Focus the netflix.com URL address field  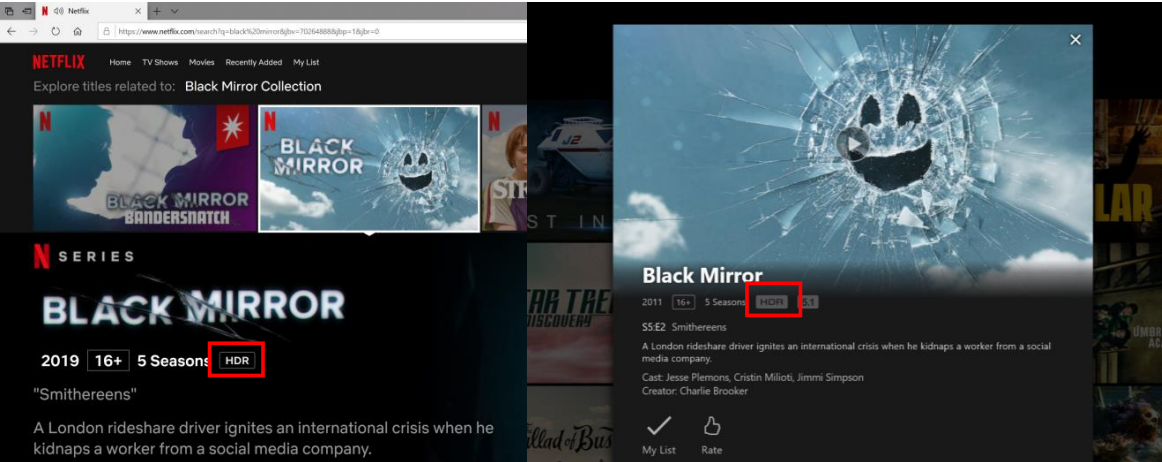tap(311, 32)
